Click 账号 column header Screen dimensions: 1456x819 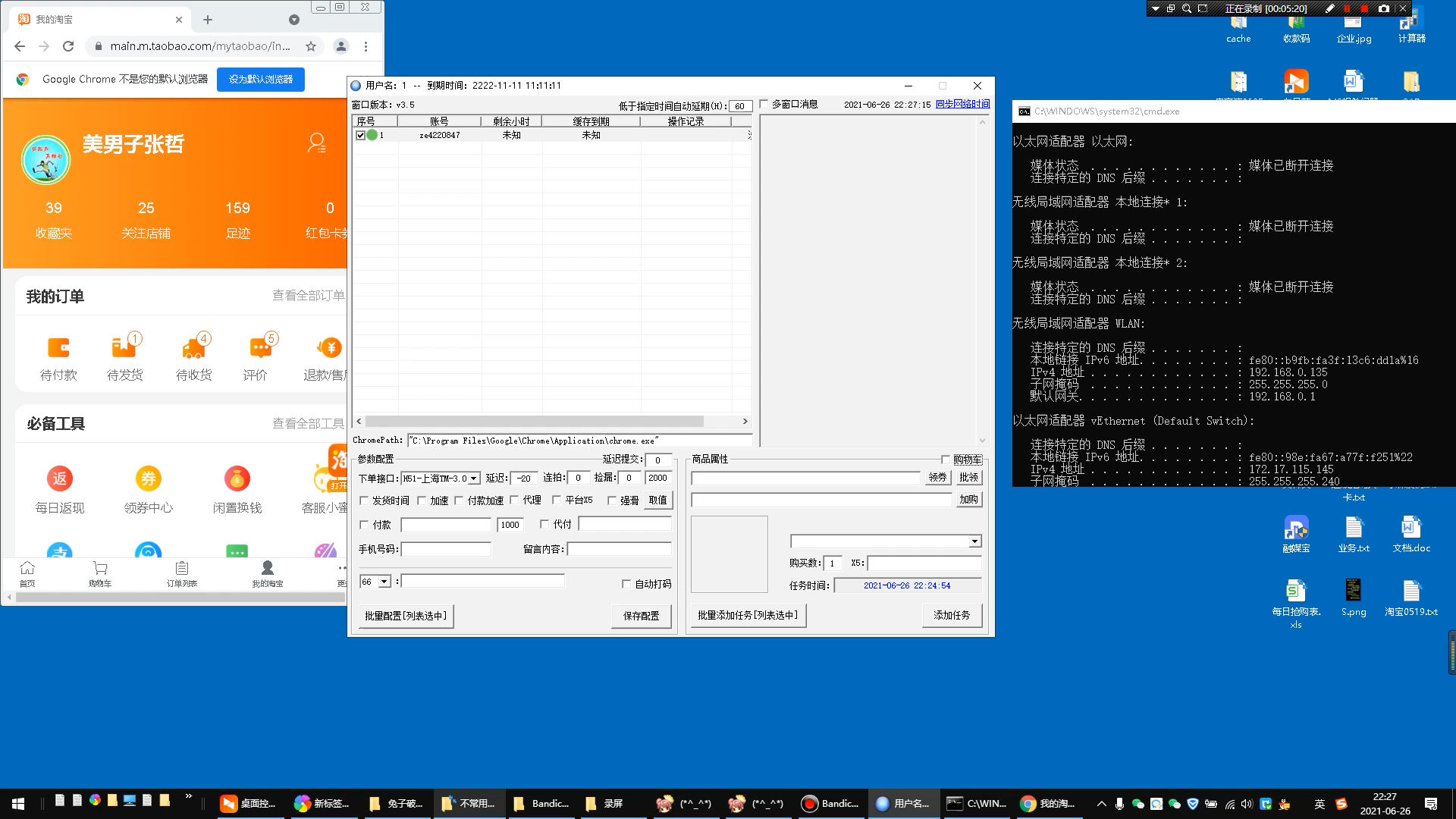[439, 121]
